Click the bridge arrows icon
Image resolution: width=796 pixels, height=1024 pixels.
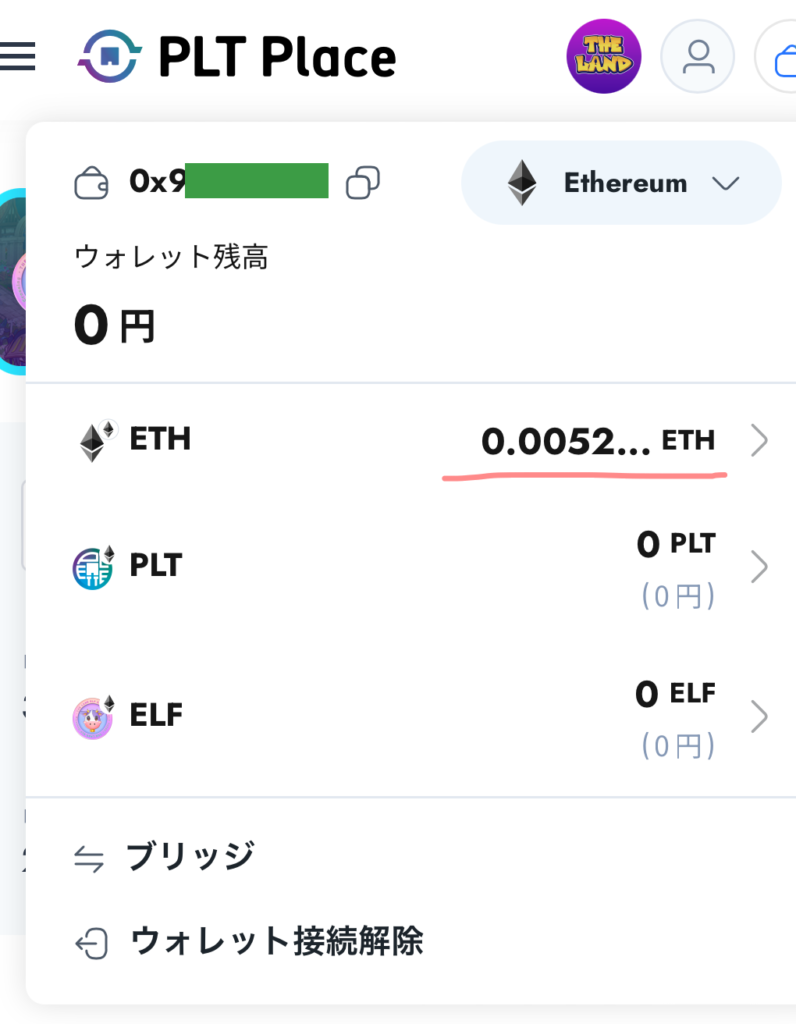91,858
